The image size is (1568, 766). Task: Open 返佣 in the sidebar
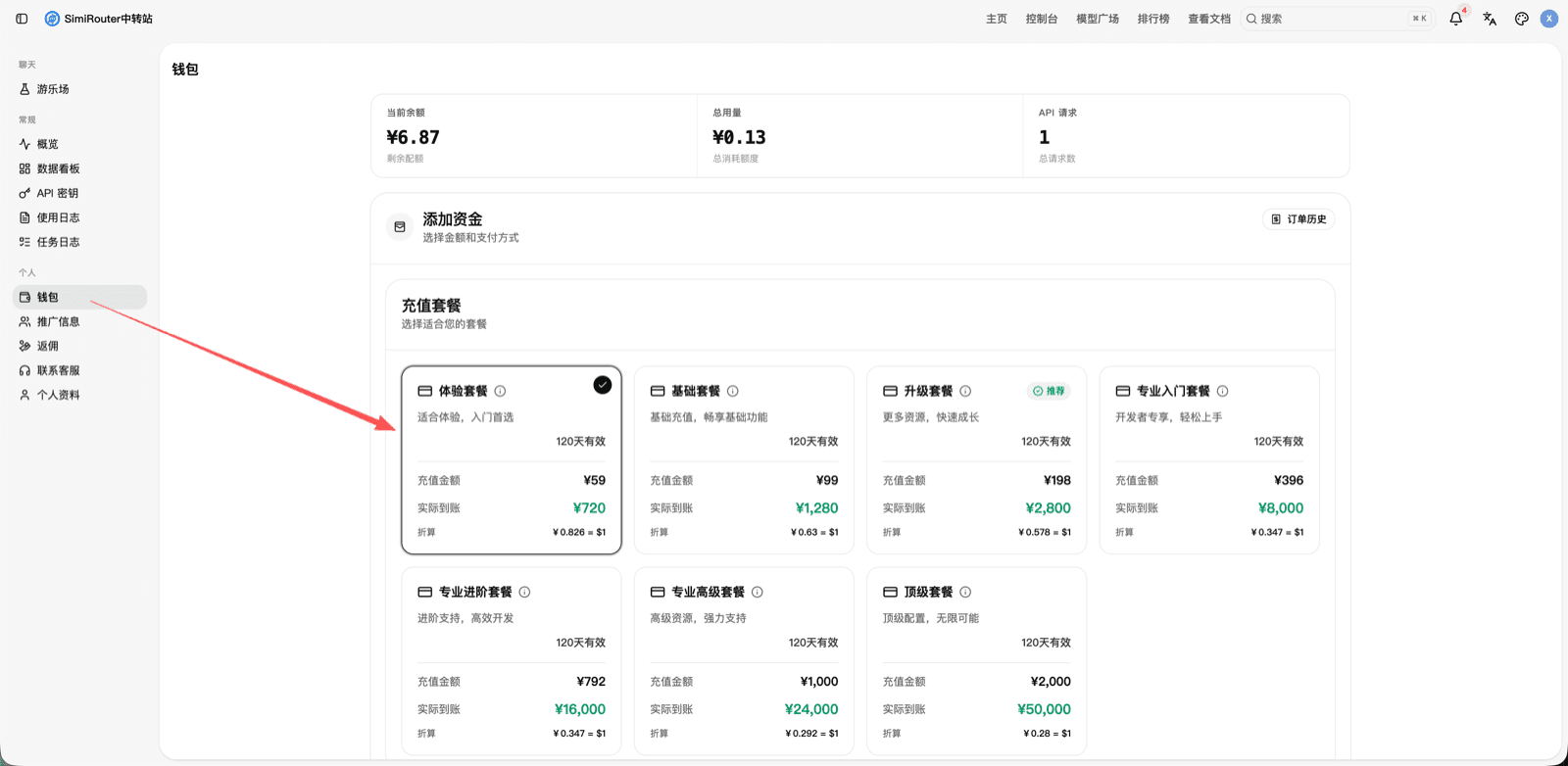pyautogui.click(x=80, y=346)
